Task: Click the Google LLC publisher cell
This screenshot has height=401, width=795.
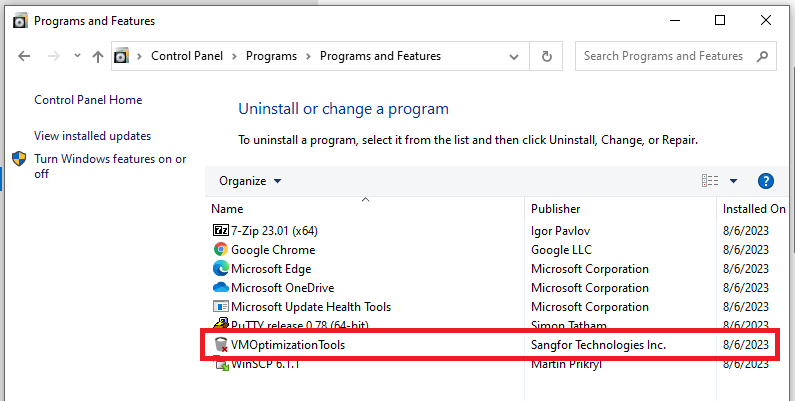Action: [x=561, y=249]
